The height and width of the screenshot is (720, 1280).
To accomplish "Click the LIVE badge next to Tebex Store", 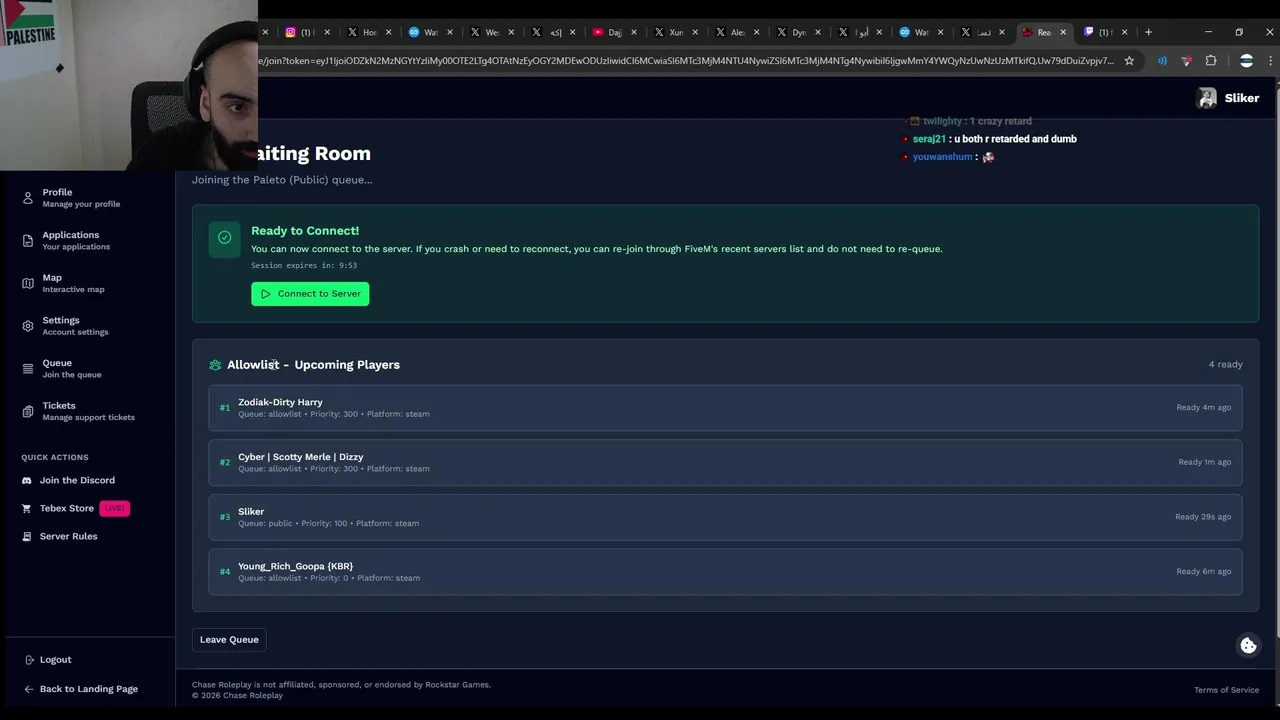I will [114, 508].
